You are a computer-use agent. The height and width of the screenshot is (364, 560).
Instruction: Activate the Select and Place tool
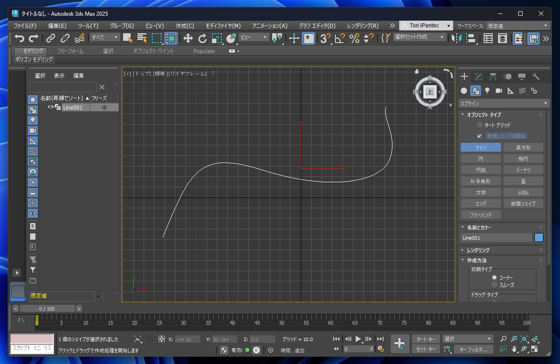point(231,38)
